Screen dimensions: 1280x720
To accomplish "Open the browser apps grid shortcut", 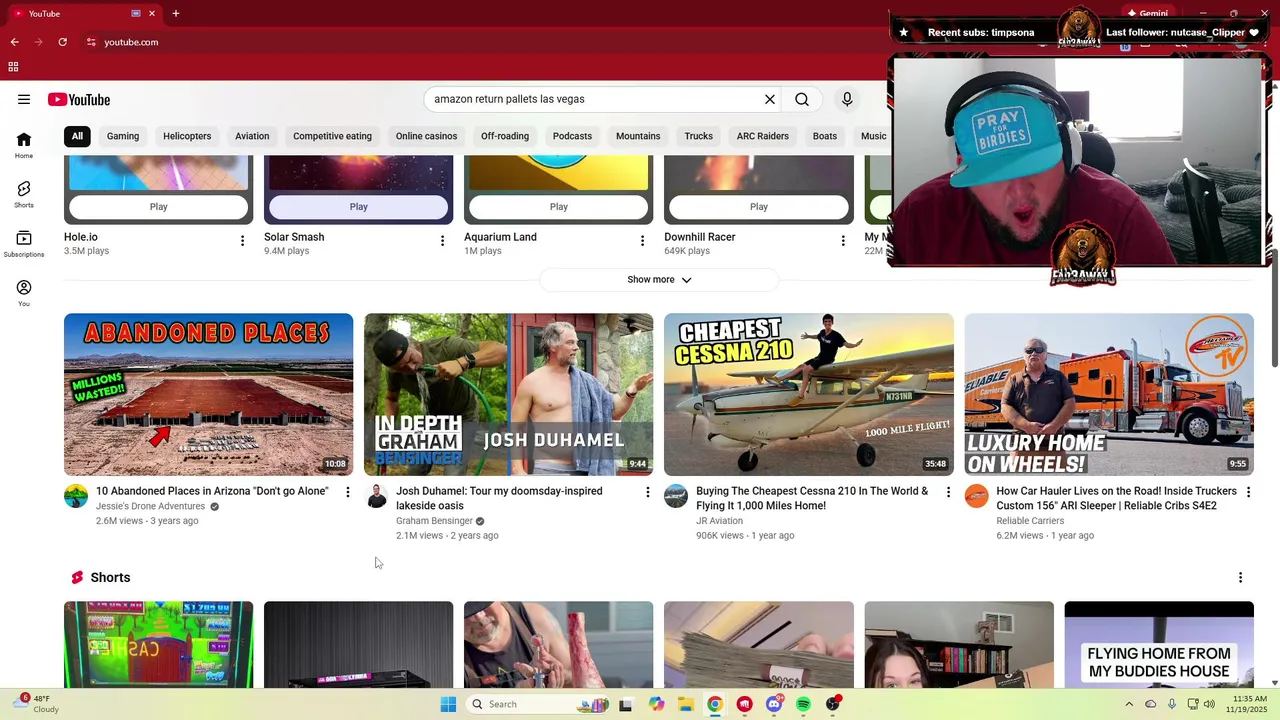I will tap(13, 67).
